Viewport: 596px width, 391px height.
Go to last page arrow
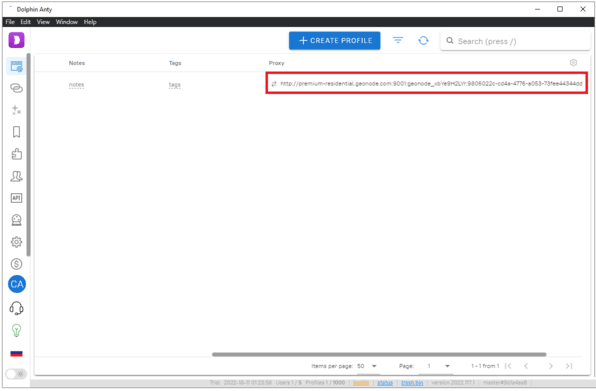[x=569, y=366]
